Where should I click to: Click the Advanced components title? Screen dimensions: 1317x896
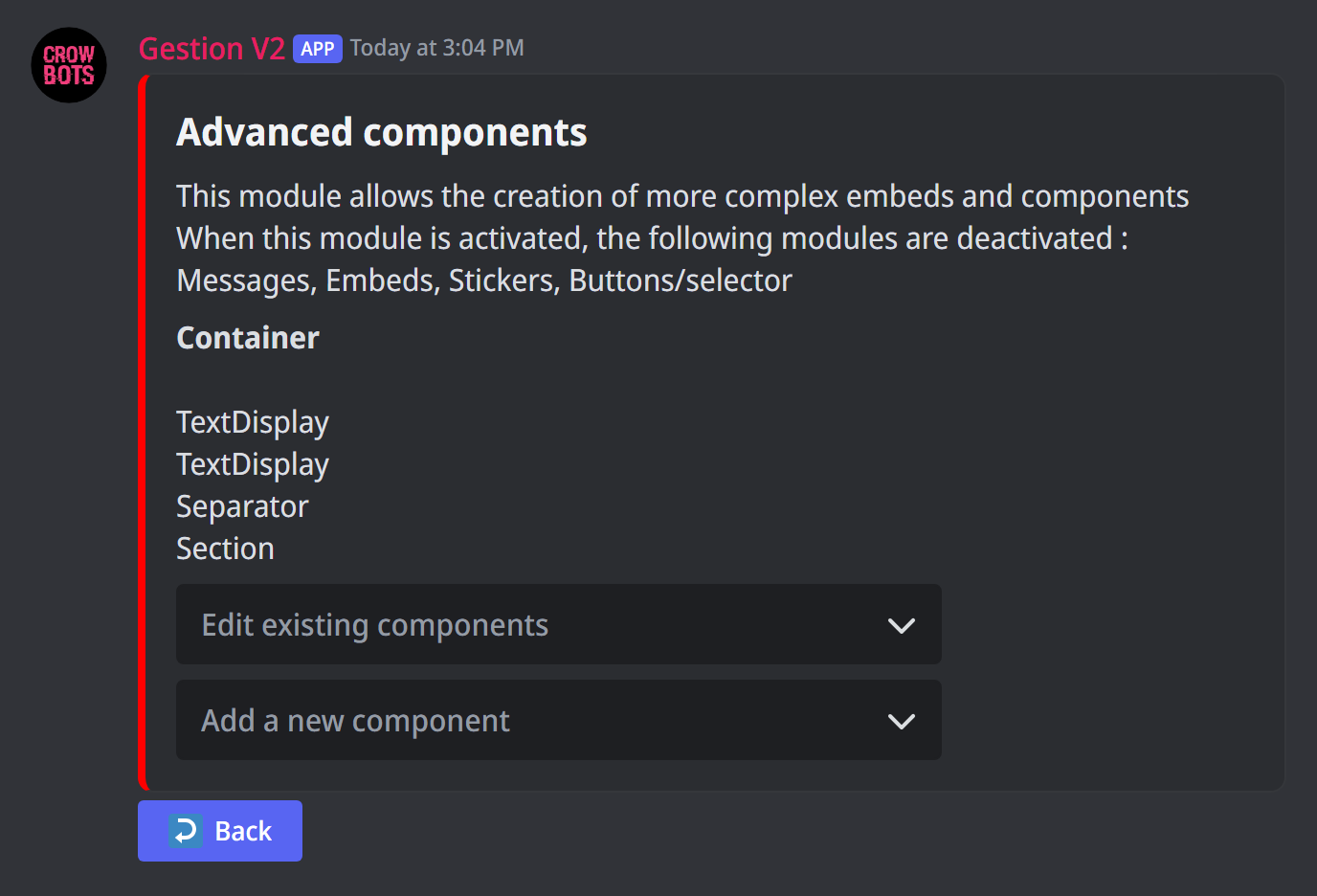pyautogui.click(x=382, y=132)
